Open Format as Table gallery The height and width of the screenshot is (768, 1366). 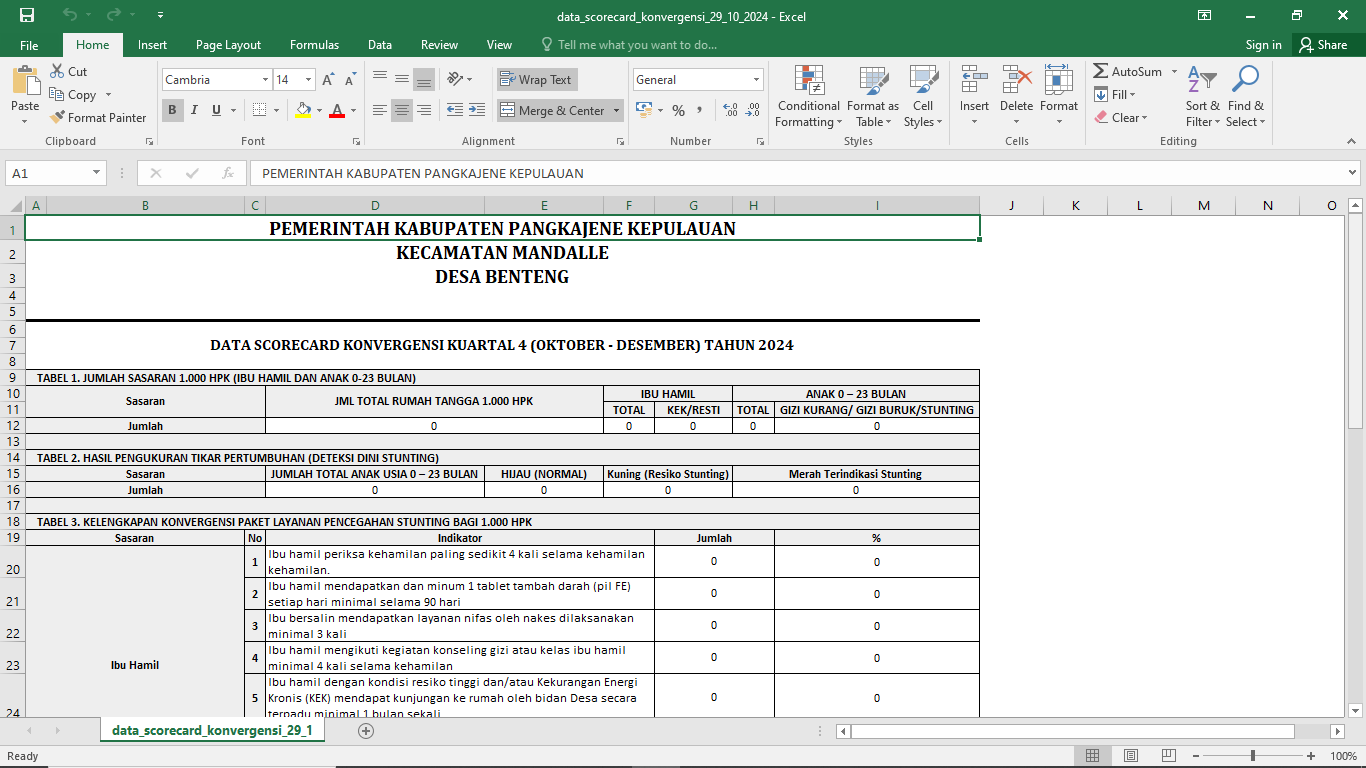(x=873, y=97)
